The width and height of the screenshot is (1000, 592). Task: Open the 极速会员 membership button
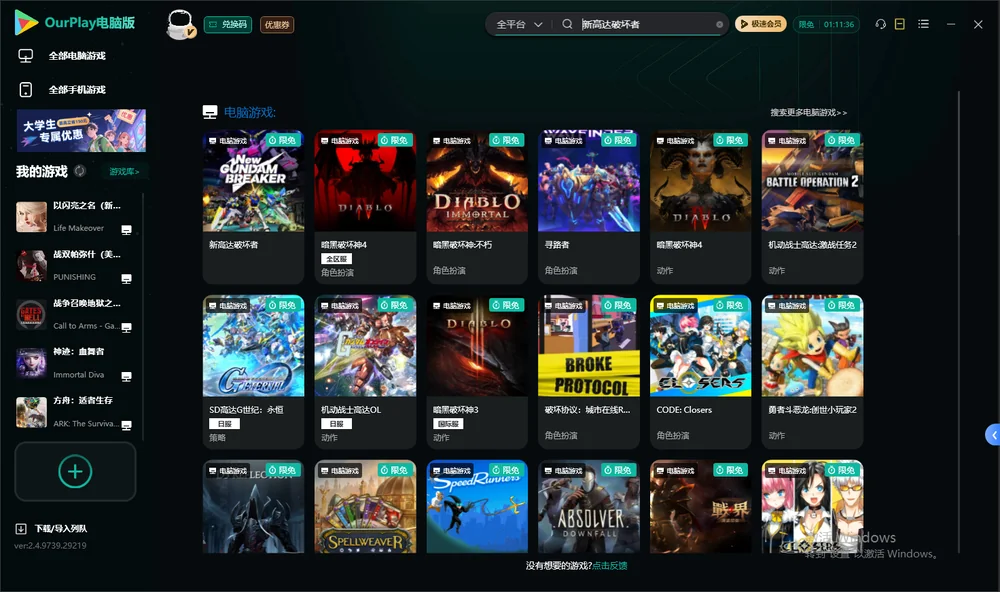tap(761, 24)
